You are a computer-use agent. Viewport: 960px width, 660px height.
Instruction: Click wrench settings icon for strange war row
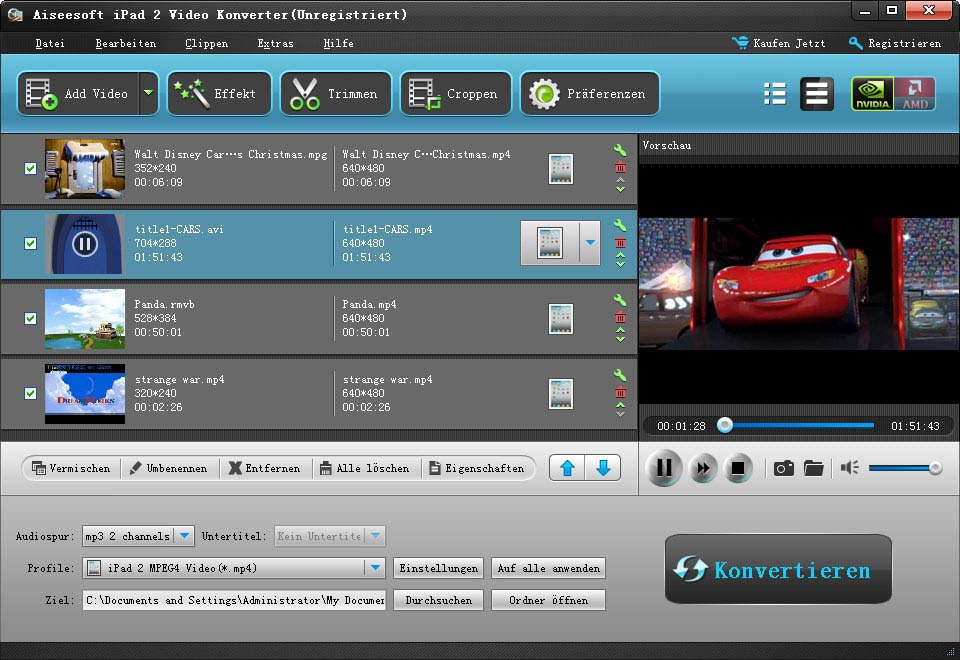click(620, 375)
